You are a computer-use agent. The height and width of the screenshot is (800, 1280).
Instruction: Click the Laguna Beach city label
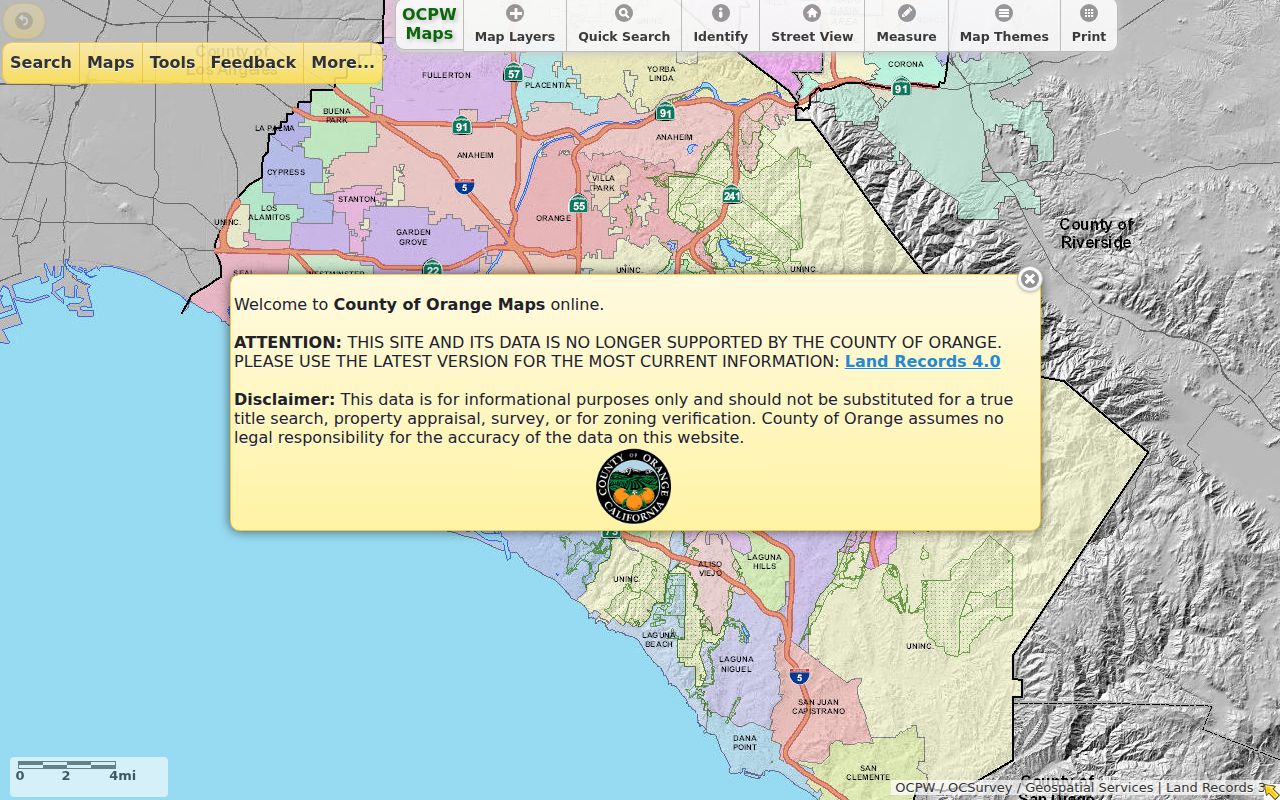659,639
